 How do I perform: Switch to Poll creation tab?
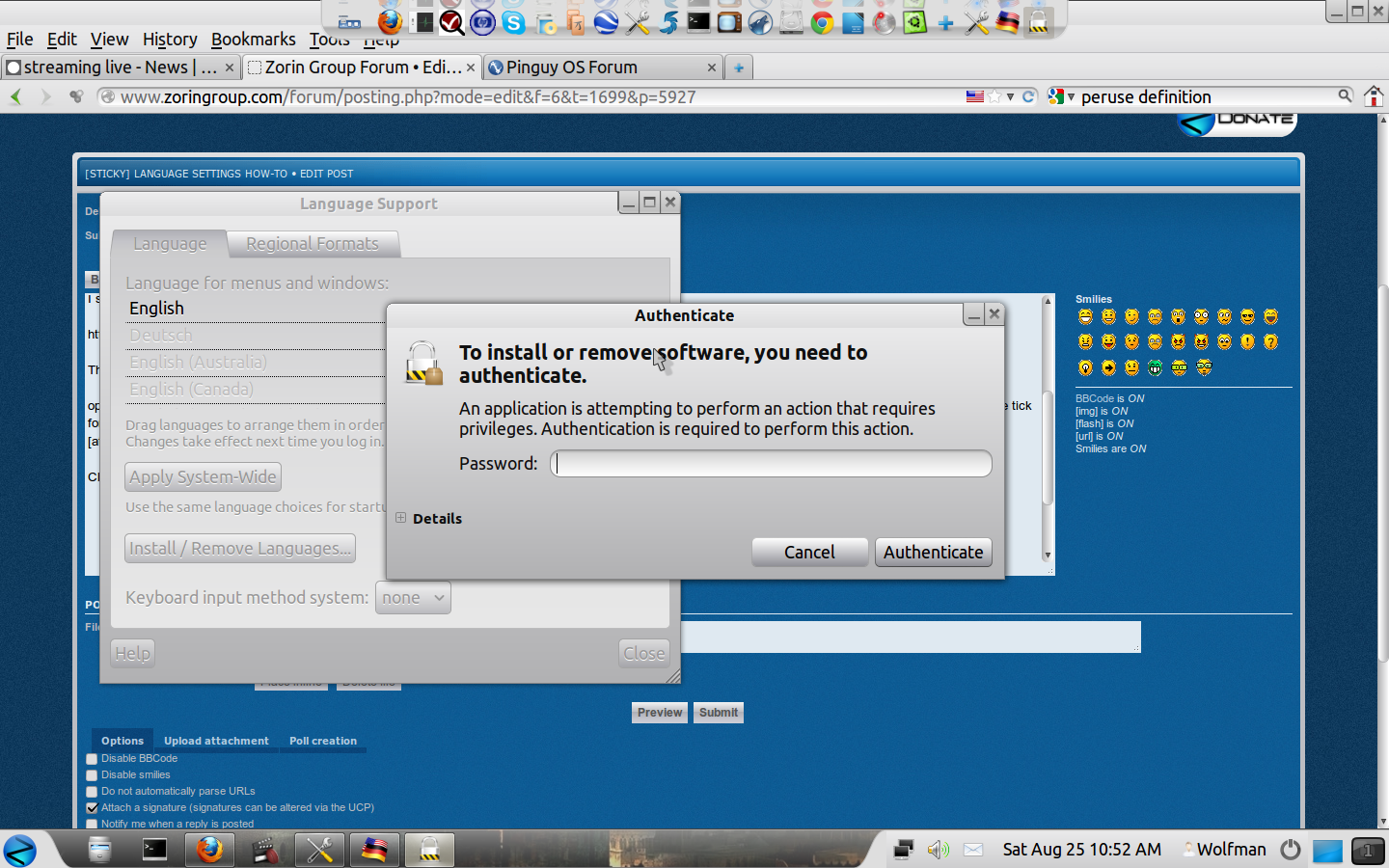click(323, 741)
